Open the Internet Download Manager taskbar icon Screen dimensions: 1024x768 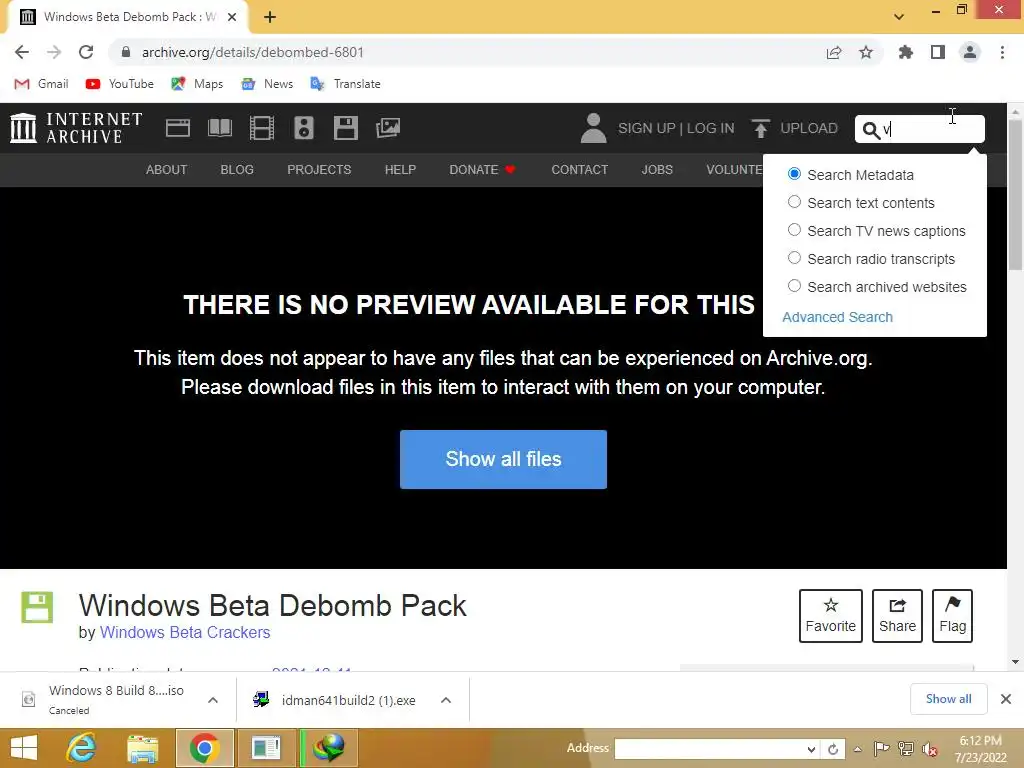click(x=329, y=748)
